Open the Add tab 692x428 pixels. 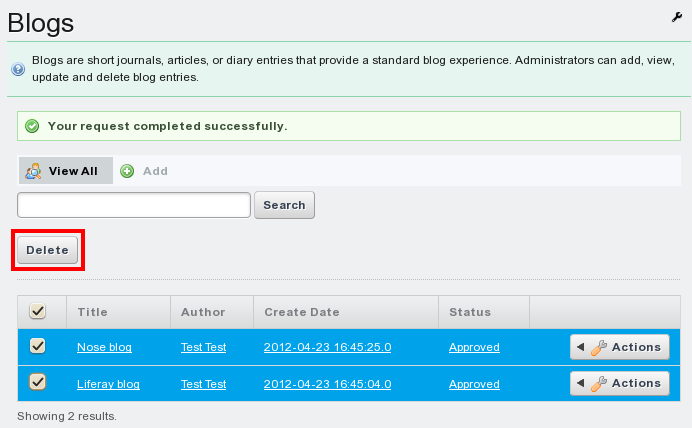pos(144,171)
